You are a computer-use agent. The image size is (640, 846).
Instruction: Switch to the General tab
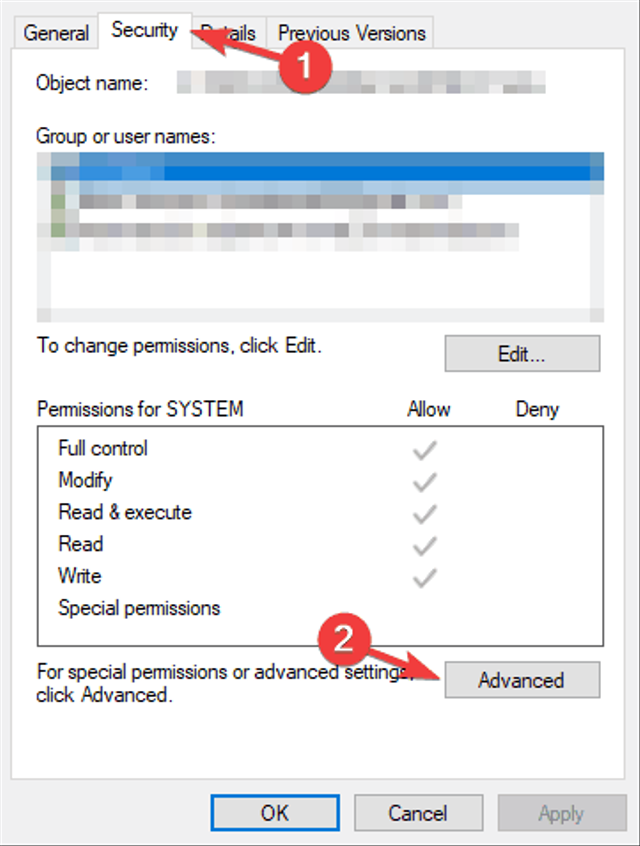(56, 33)
